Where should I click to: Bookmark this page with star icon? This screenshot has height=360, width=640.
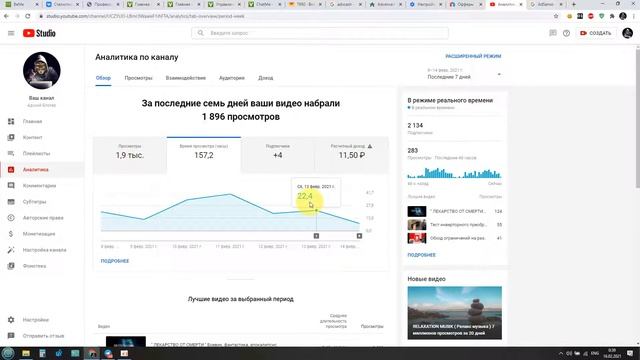pyautogui.click(x=556, y=16)
